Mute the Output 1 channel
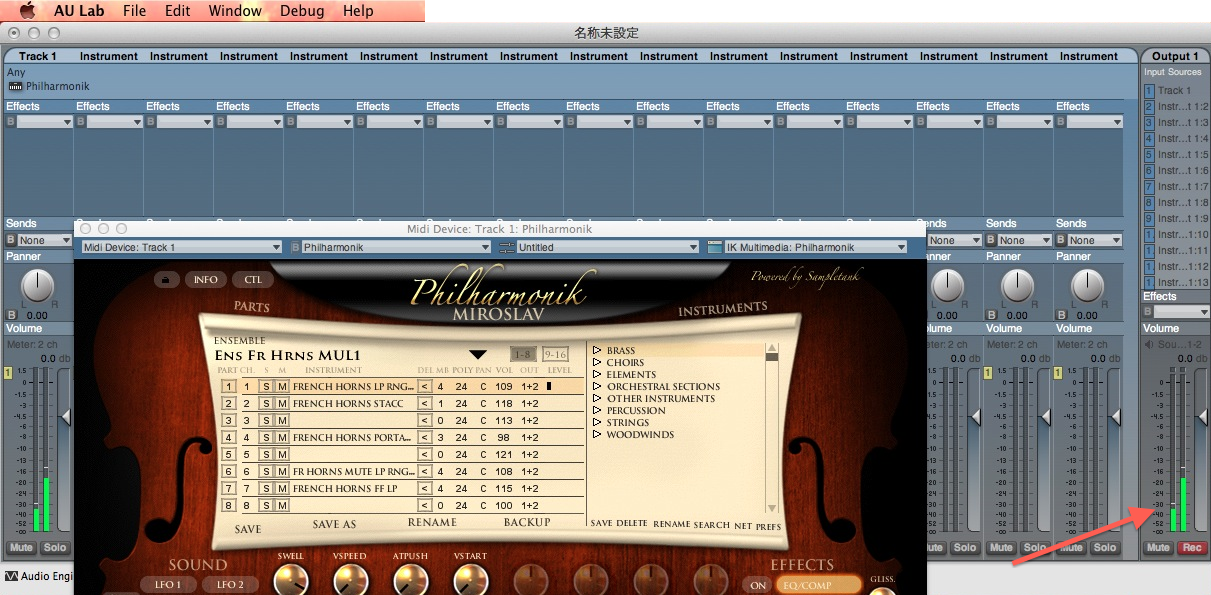The width and height of the screenshot is (1211, 595). (x=1158, y=548)
